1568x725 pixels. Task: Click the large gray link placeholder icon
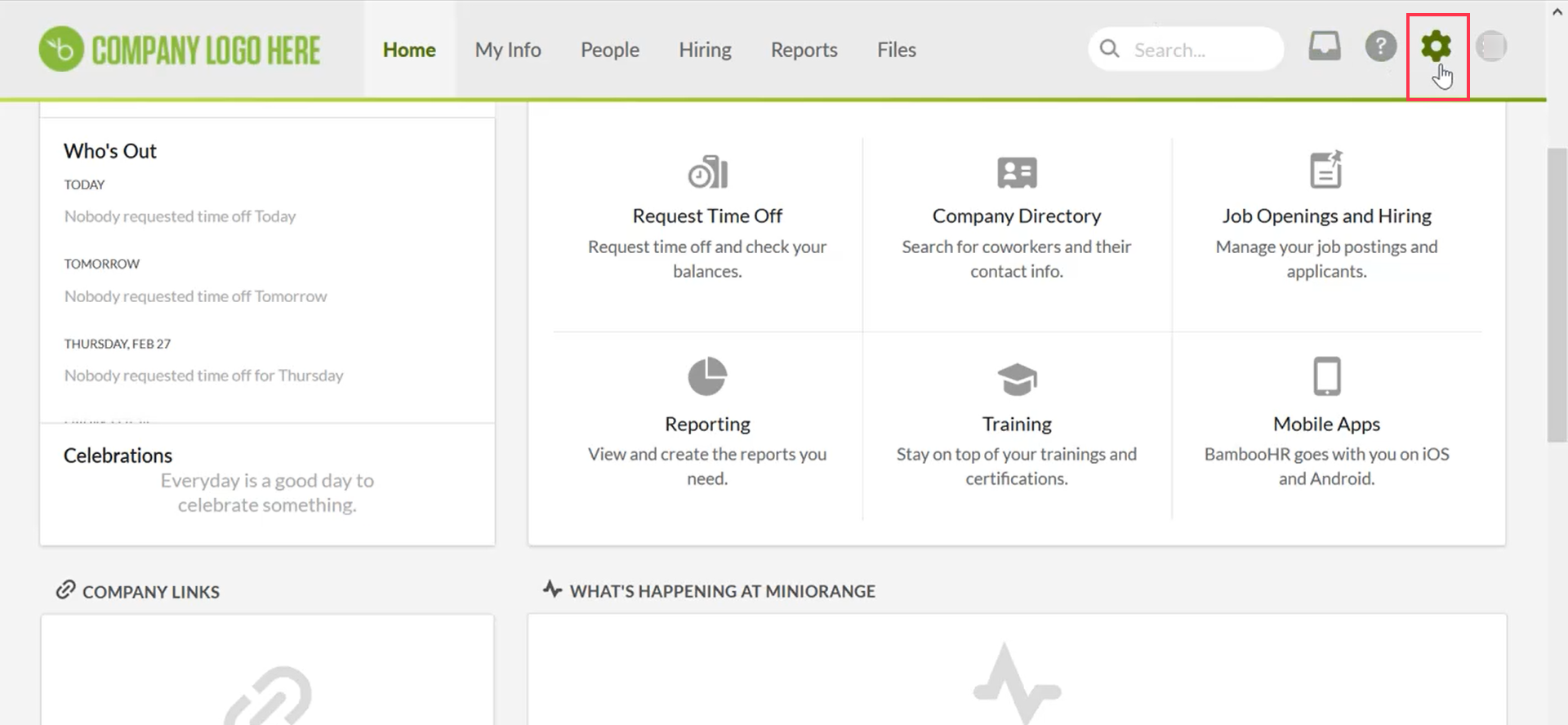268,696
